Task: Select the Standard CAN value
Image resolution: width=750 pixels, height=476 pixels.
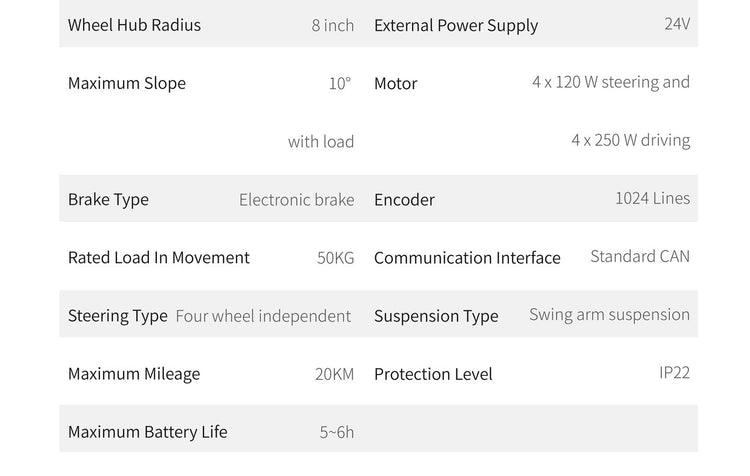Action: tap(640, 256)
